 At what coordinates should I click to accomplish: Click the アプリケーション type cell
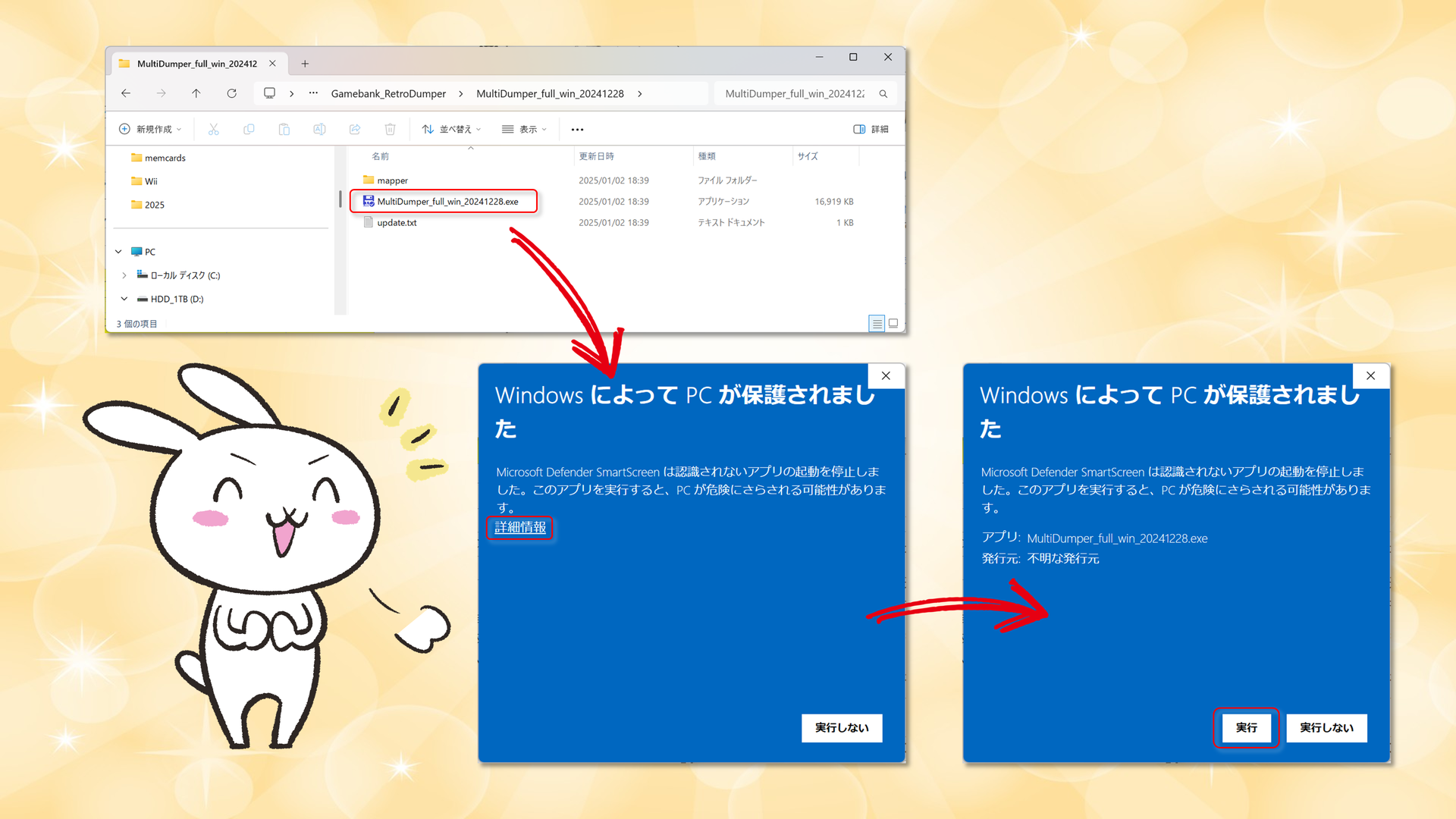pyautogui.click(x=723, y=202)
